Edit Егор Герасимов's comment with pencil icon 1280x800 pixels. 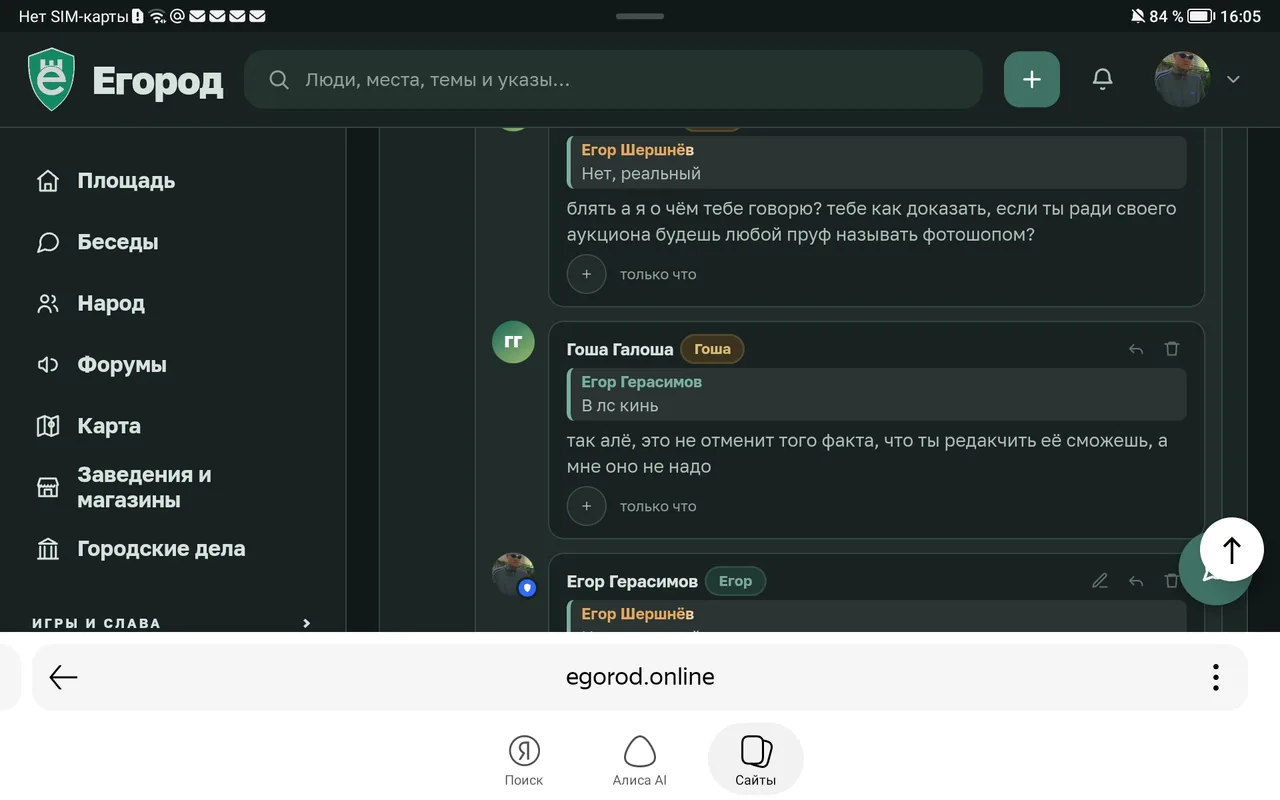[1100, 580]
